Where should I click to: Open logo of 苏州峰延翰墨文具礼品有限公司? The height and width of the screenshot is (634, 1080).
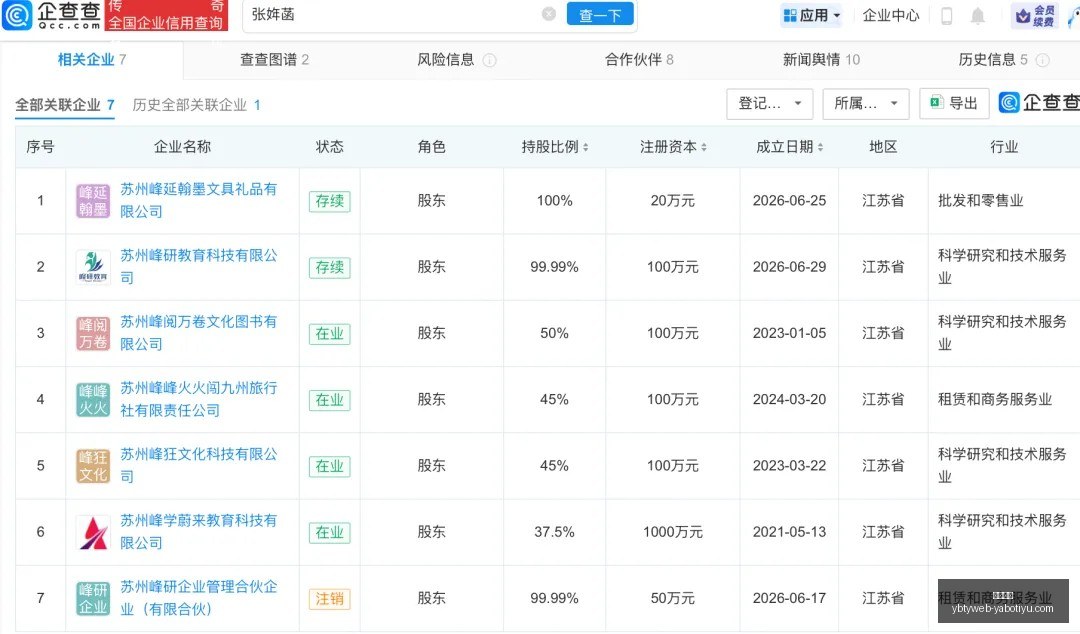tap(93, 201)
